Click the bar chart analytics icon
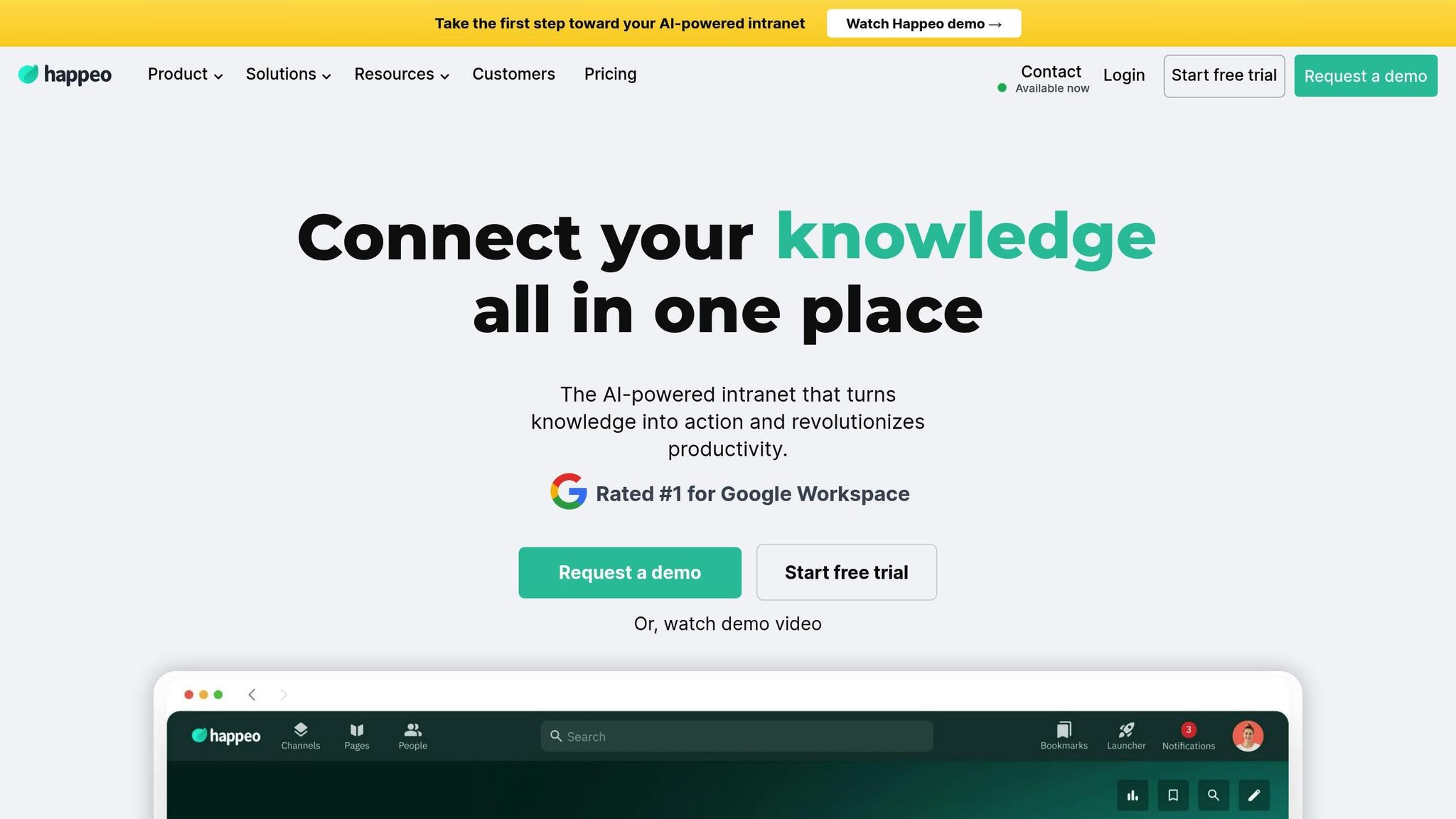 pos(1133,796)
